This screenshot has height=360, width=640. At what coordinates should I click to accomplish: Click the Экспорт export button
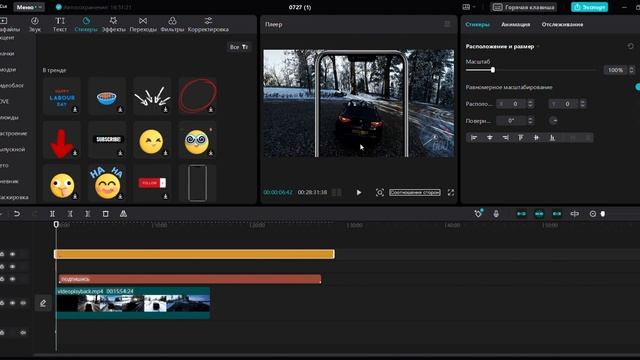coord(589,7)
